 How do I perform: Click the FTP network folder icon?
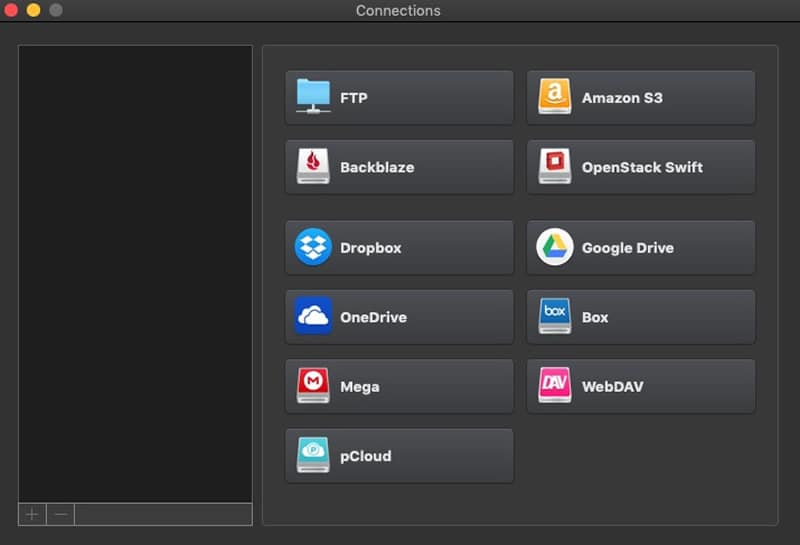[x=313, y=96]
